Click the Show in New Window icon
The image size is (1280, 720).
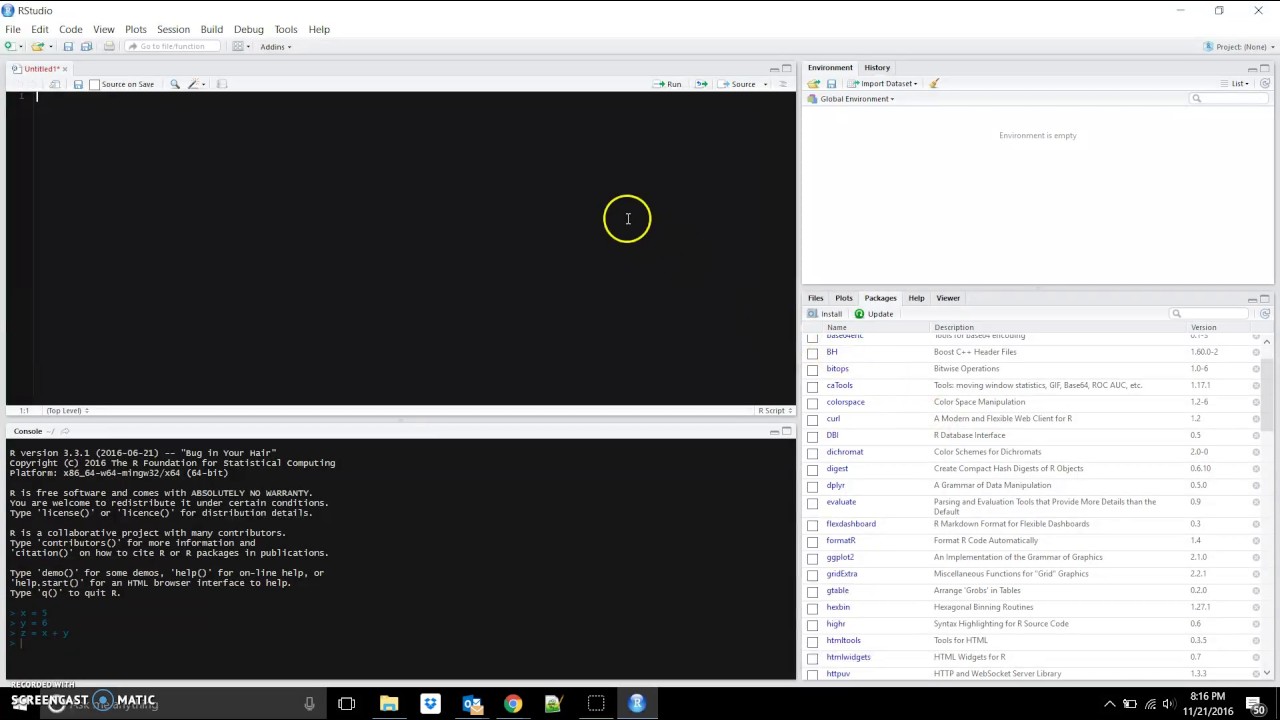point(55,84)
